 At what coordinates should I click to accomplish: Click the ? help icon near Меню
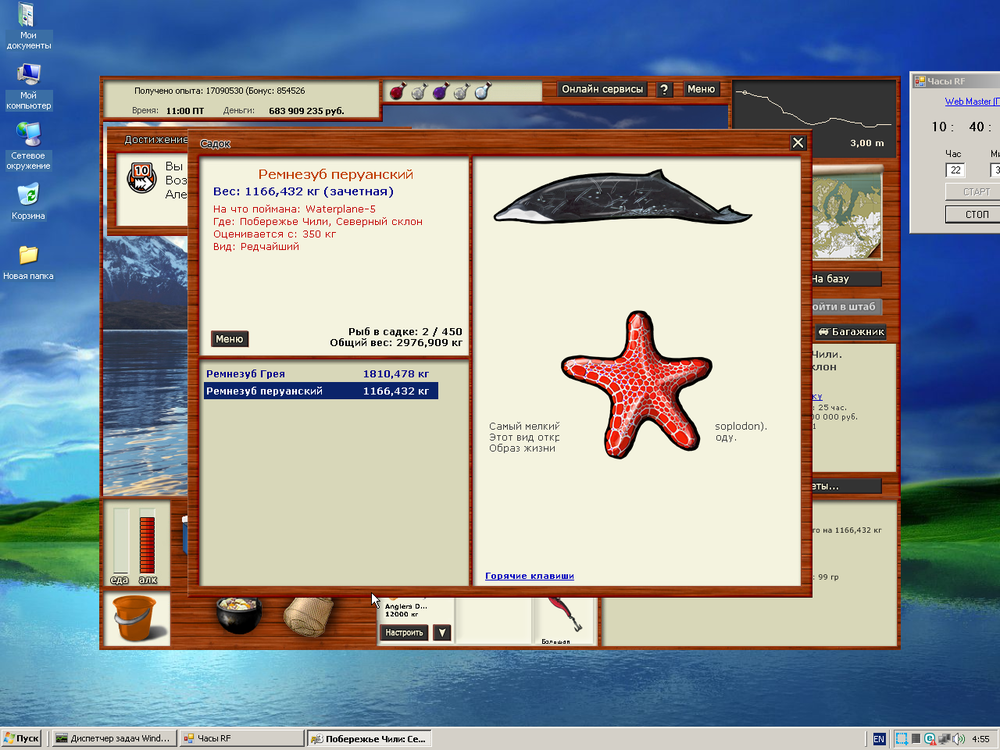click(663, 89)
